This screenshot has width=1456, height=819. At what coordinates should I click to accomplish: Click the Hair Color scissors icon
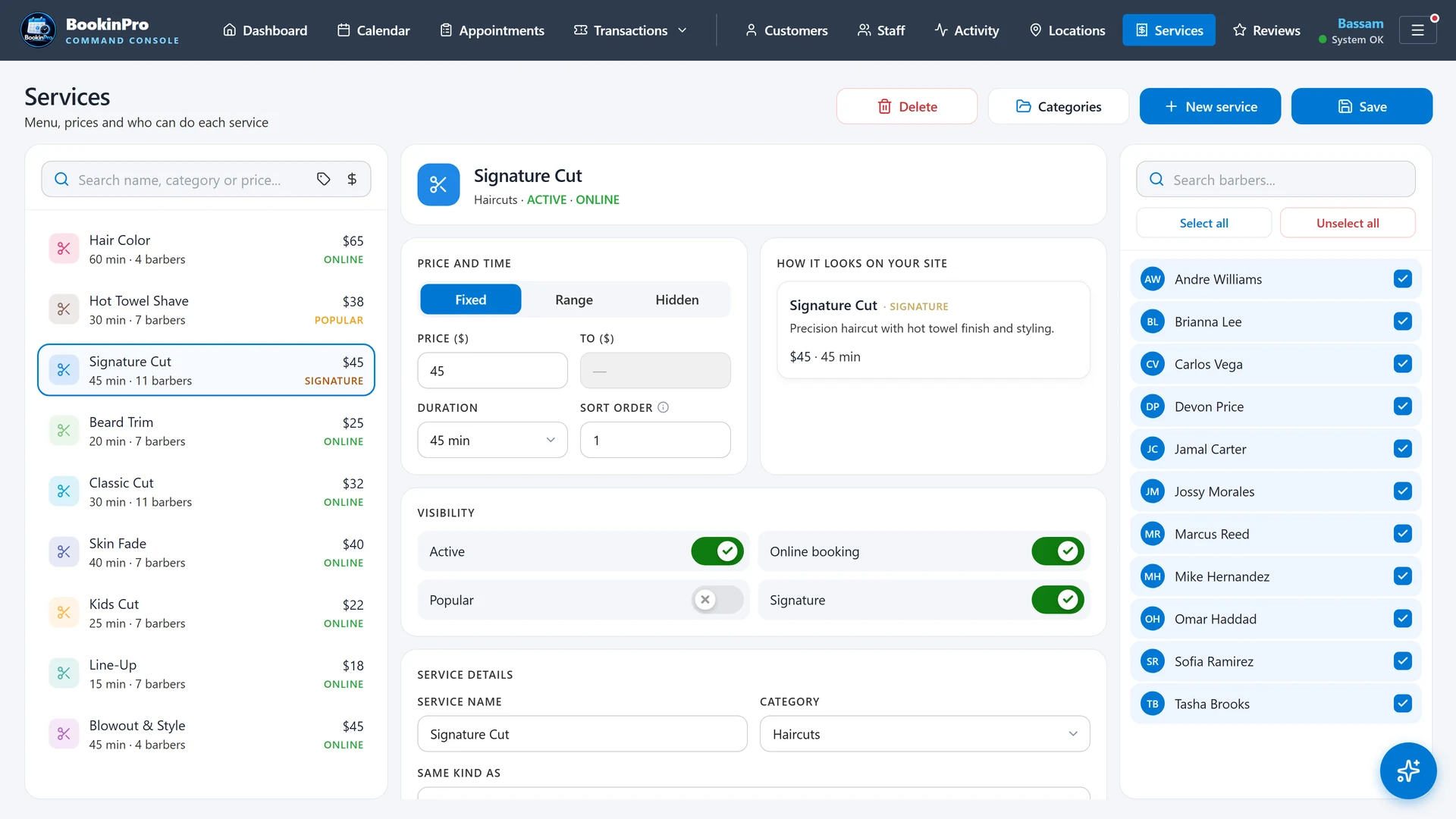pyautogui.click(x=64, y=249)
